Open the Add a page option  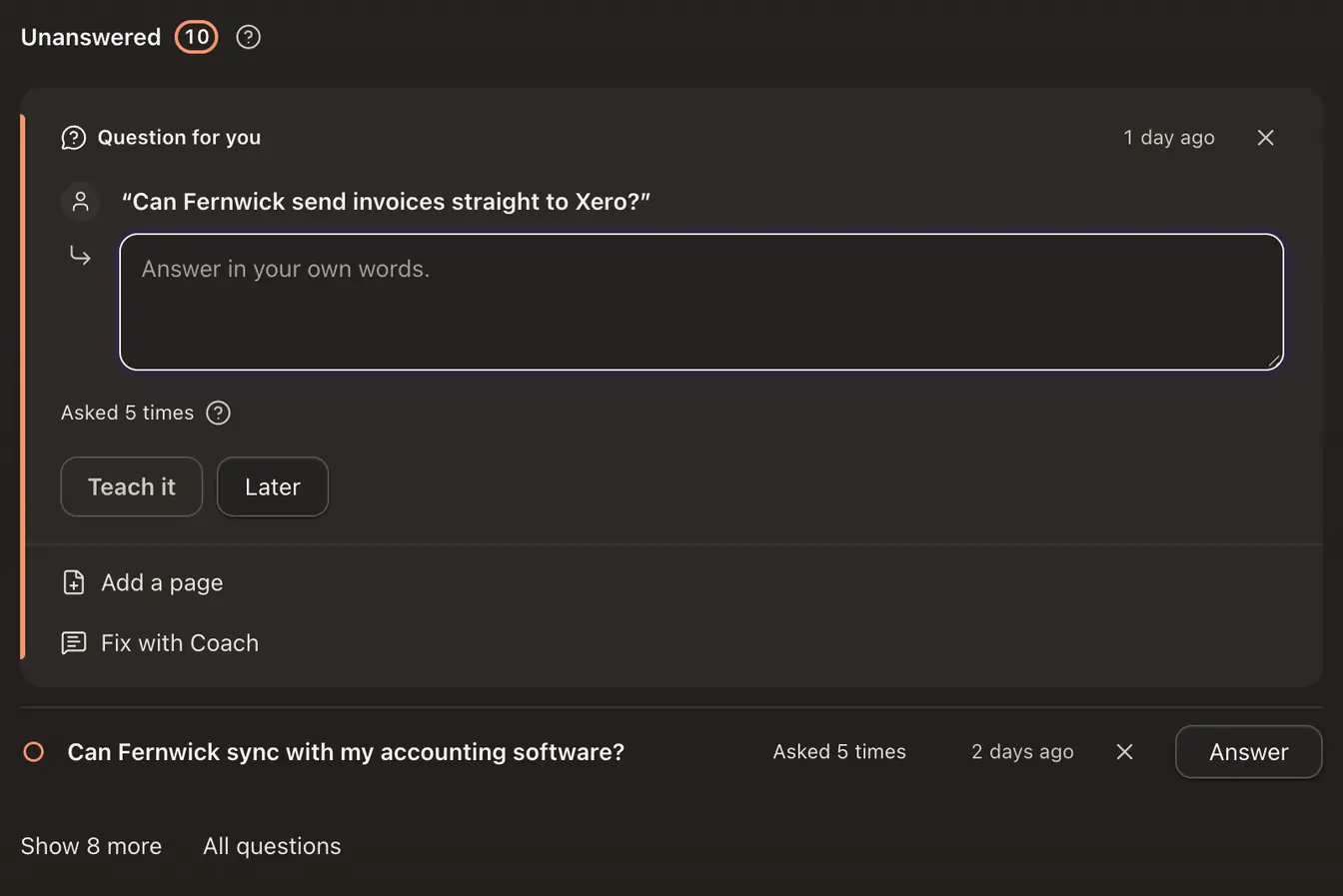click(142, 582)
